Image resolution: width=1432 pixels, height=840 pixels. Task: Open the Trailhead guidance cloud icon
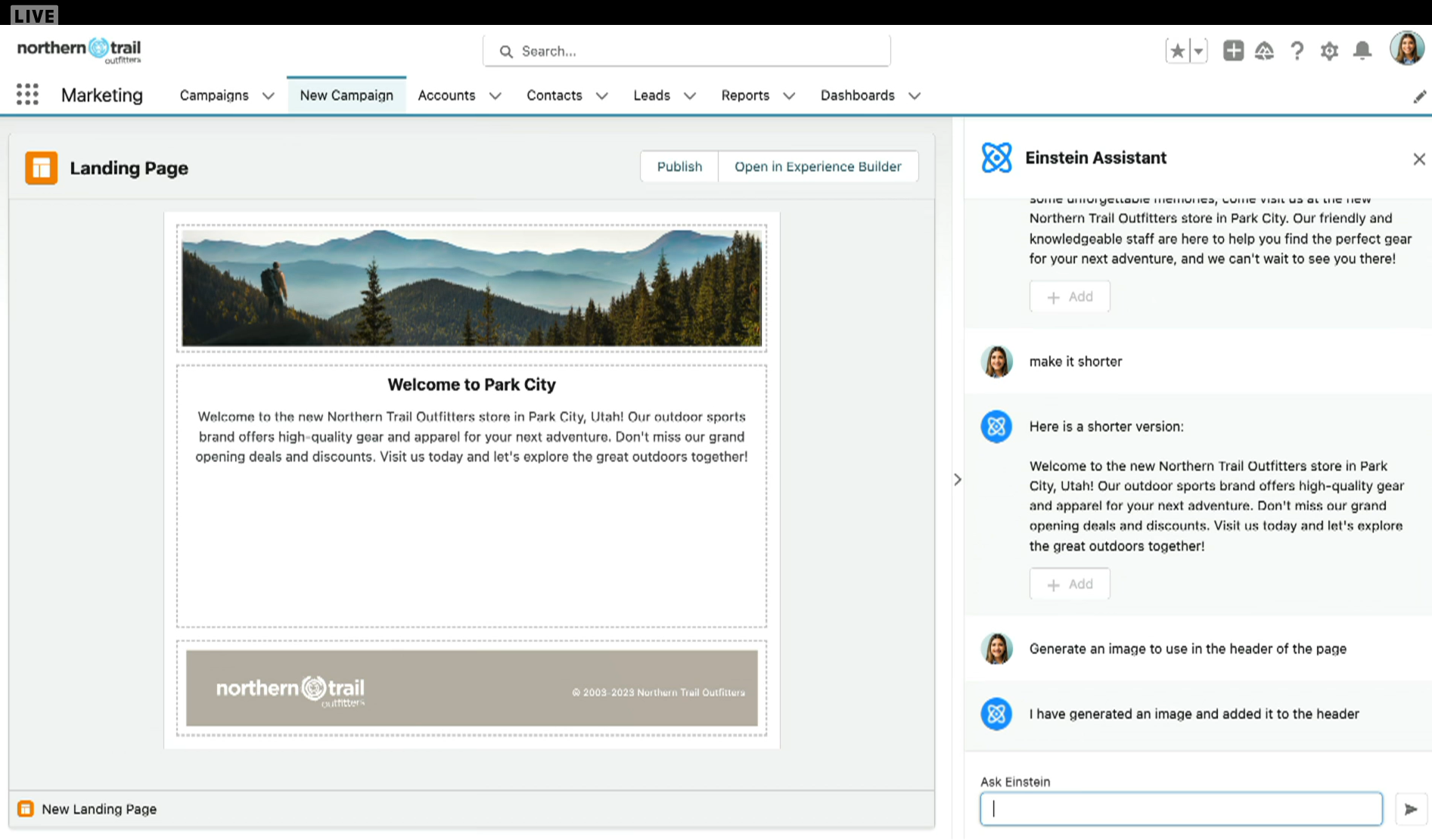tap(1264, 51)
